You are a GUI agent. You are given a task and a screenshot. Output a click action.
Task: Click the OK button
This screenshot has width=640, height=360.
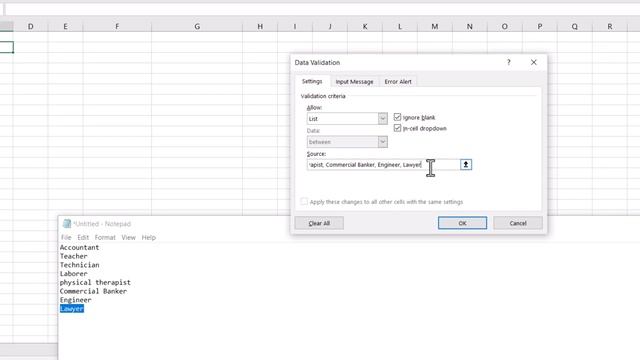(462, 223)
